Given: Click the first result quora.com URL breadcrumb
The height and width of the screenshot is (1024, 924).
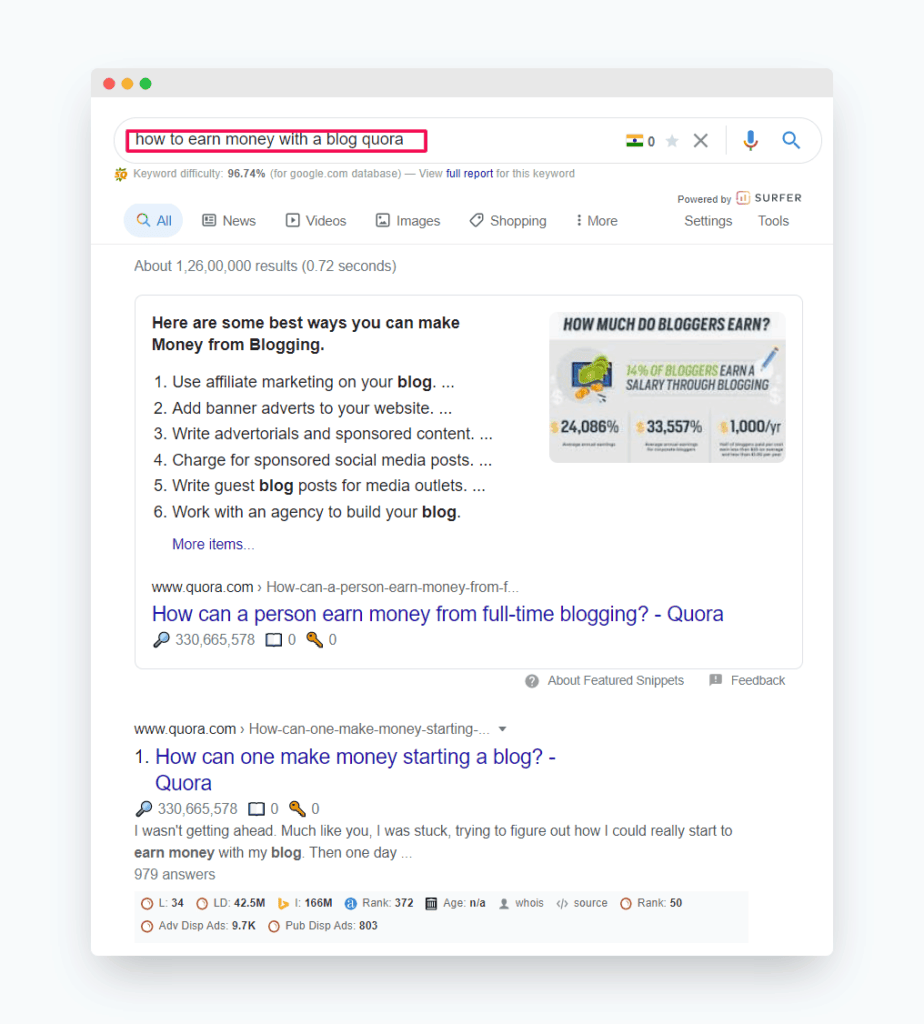Looking at the screenshot, I should coord(311,729).
